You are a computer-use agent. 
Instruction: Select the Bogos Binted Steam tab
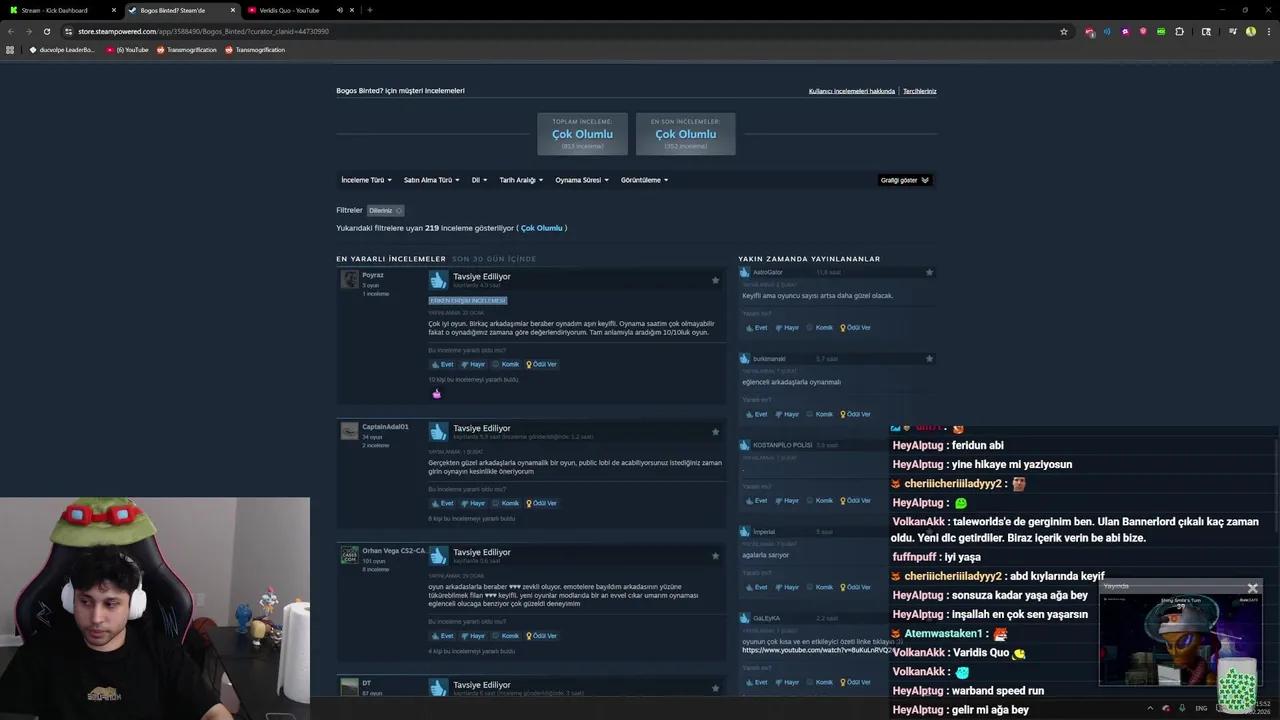pos(182,10)
